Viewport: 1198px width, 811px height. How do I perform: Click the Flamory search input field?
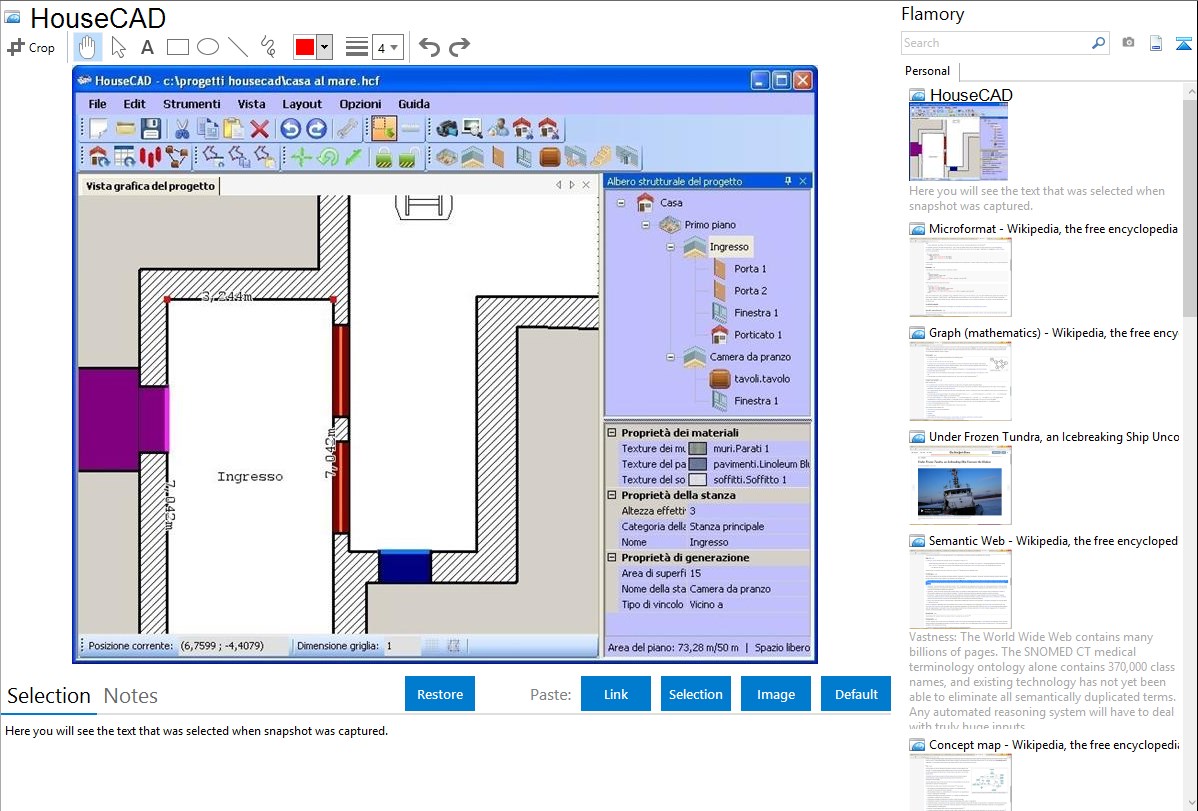click(x=995, y=43)
